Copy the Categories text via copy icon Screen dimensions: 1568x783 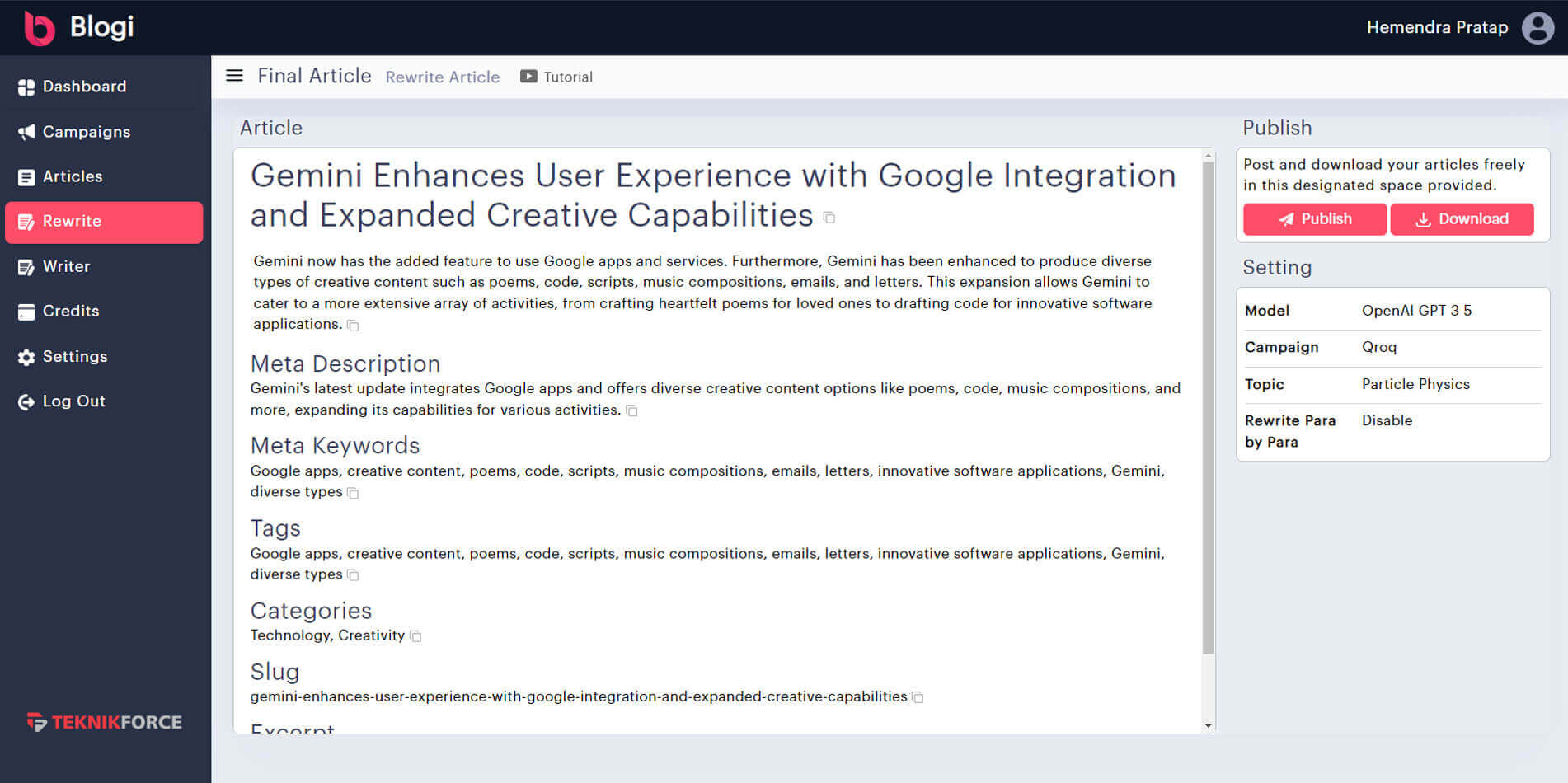pos(415,636)
